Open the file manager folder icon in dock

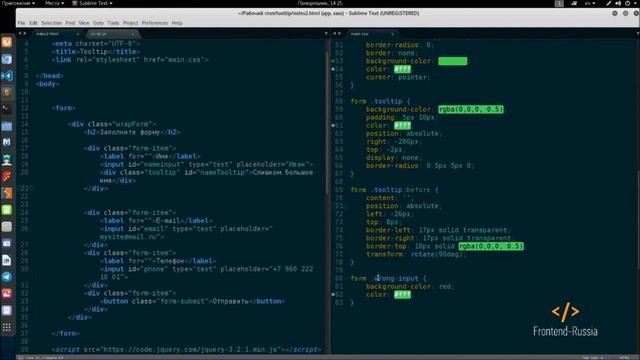(x=7, y=126)
